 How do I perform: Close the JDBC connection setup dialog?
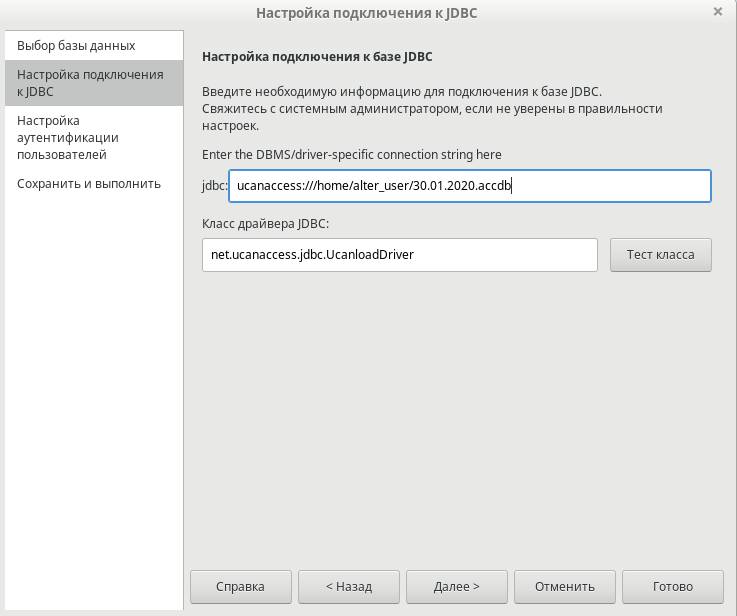pyautogui.click(x=717, y=12)
